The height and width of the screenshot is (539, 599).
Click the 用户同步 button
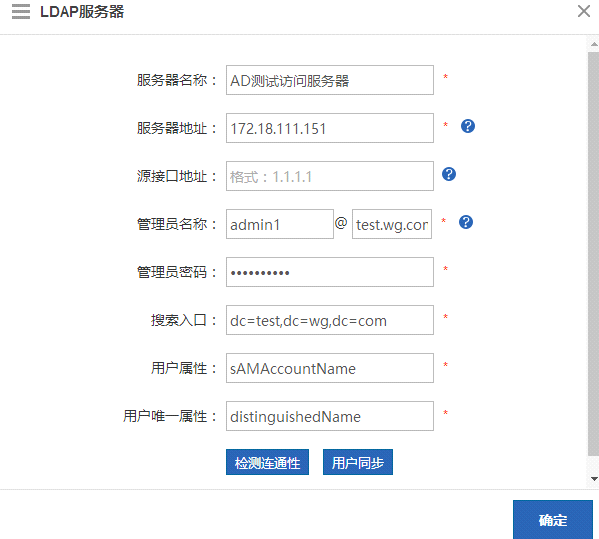pos(358,462)
